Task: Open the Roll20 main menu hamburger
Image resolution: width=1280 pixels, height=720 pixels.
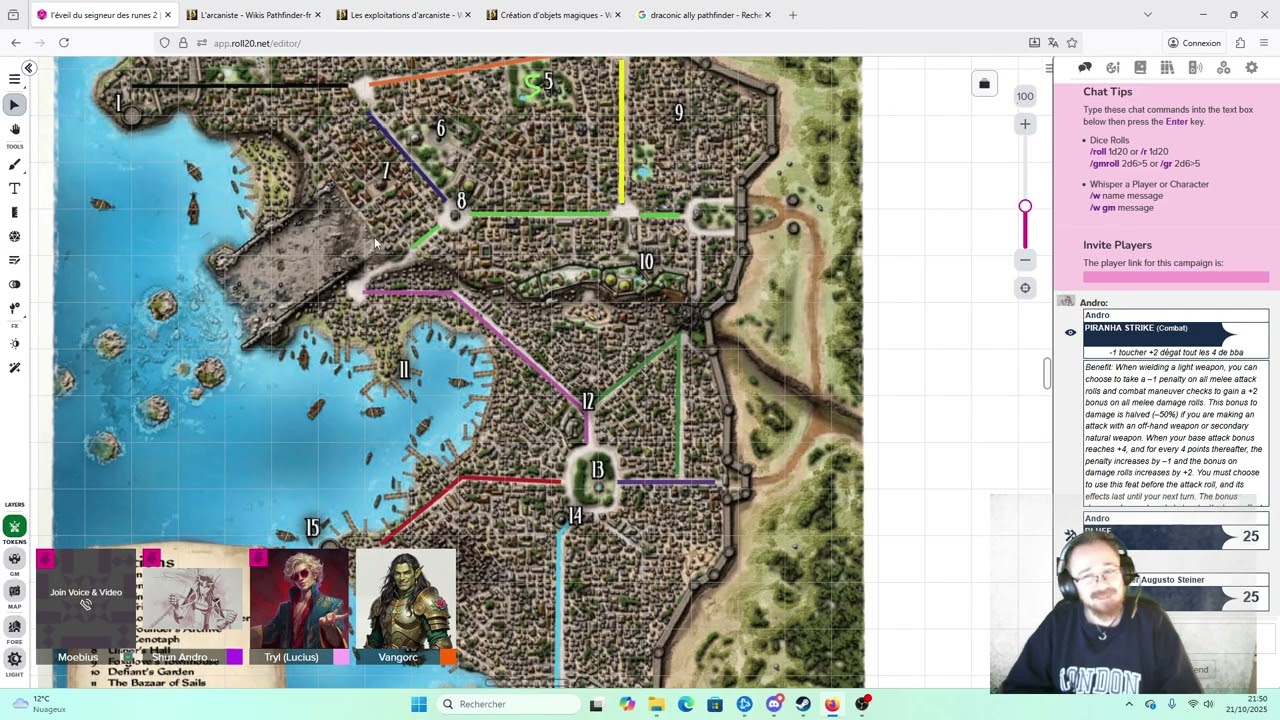Action: pos(14,79)
